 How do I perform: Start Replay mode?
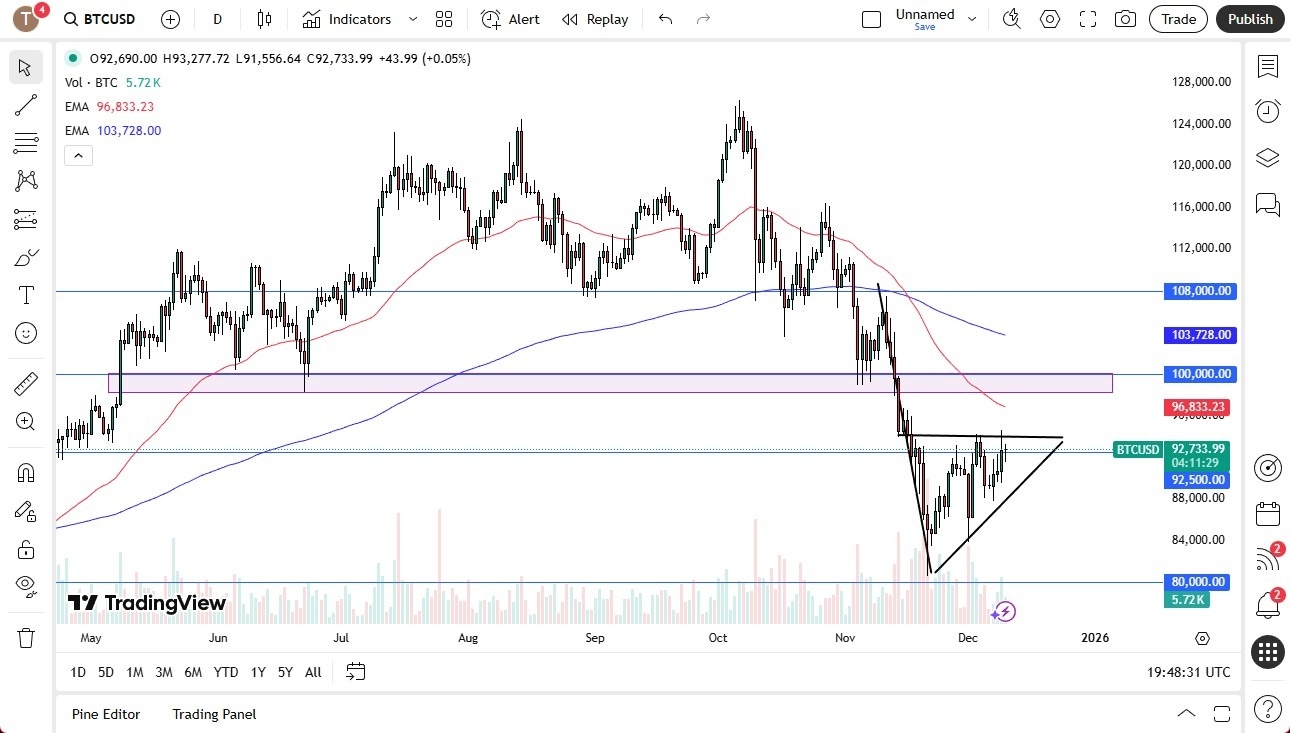pos(595,18)
